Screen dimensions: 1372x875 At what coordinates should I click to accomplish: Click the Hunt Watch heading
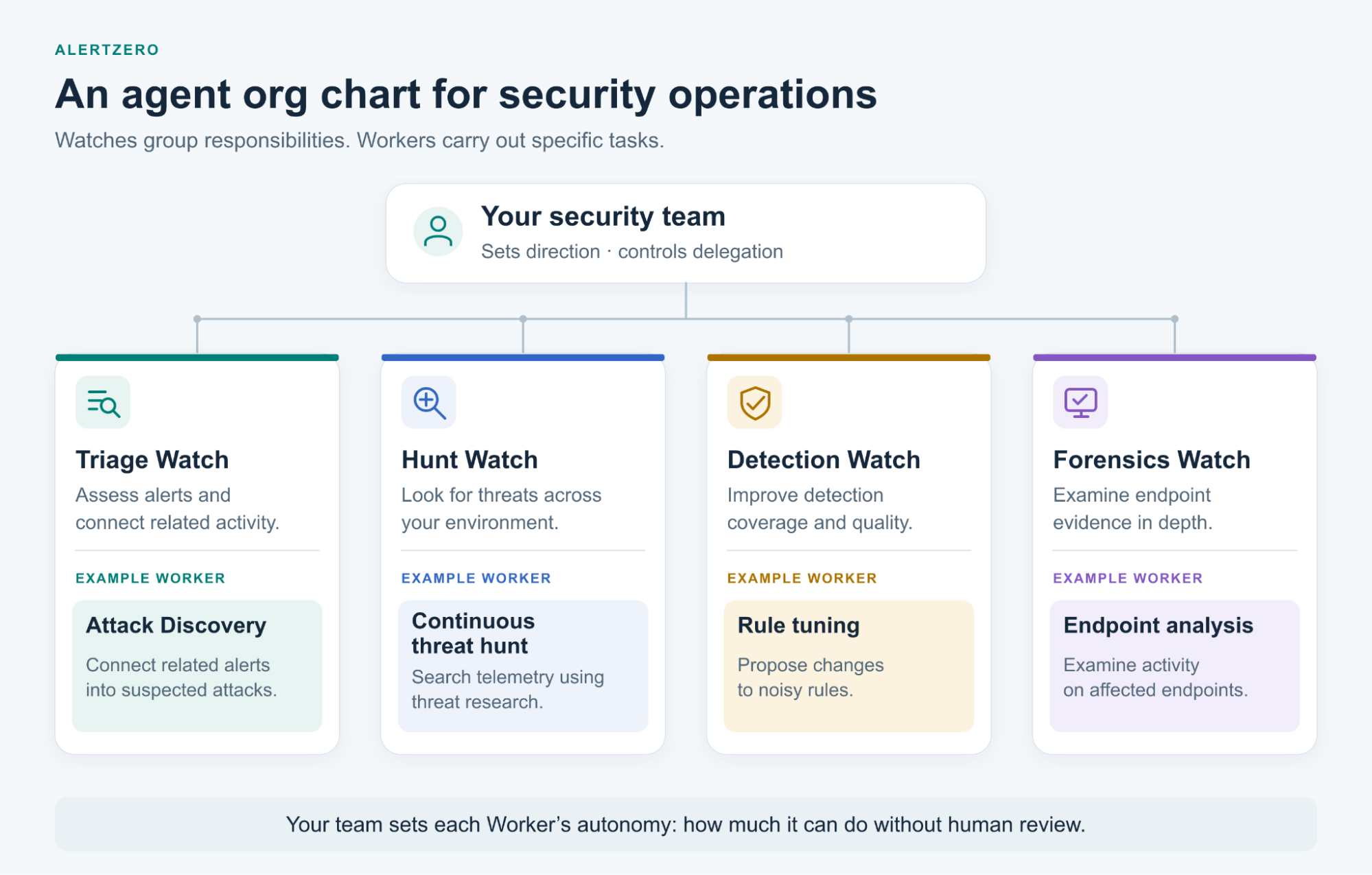[x=469, y=460]
